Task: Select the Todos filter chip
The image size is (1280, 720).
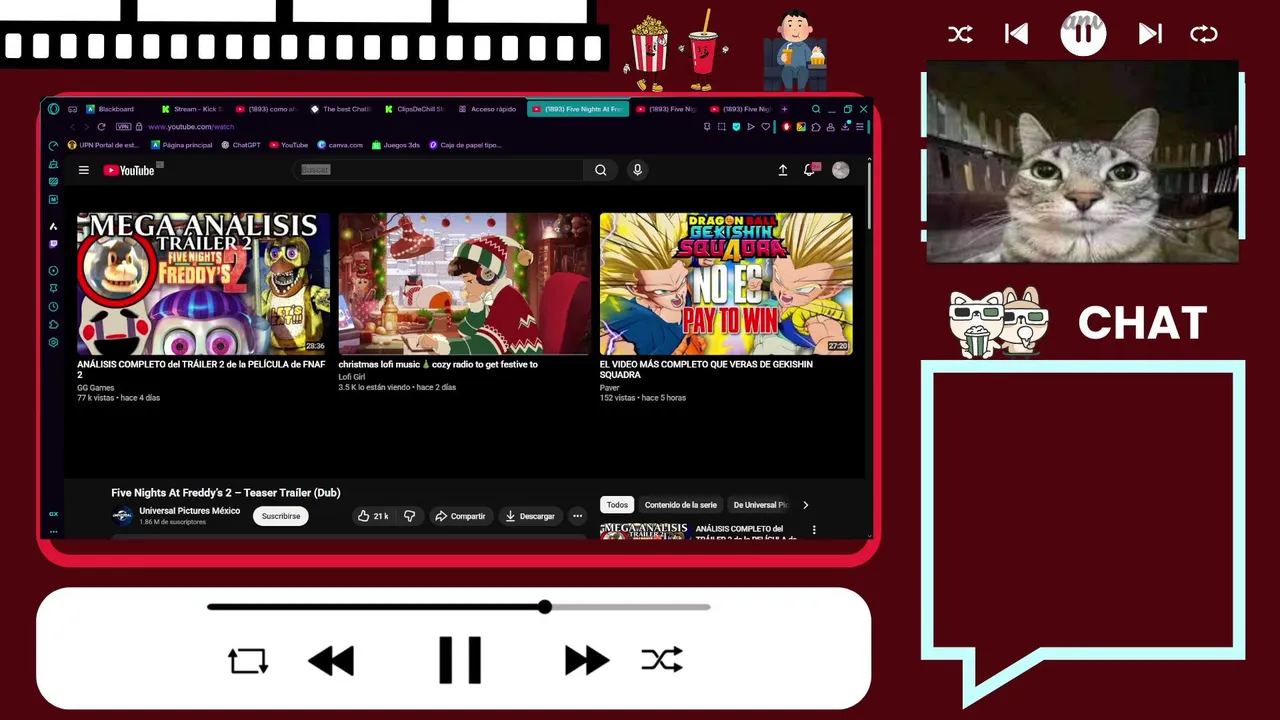Action: (x=618, y=505)
